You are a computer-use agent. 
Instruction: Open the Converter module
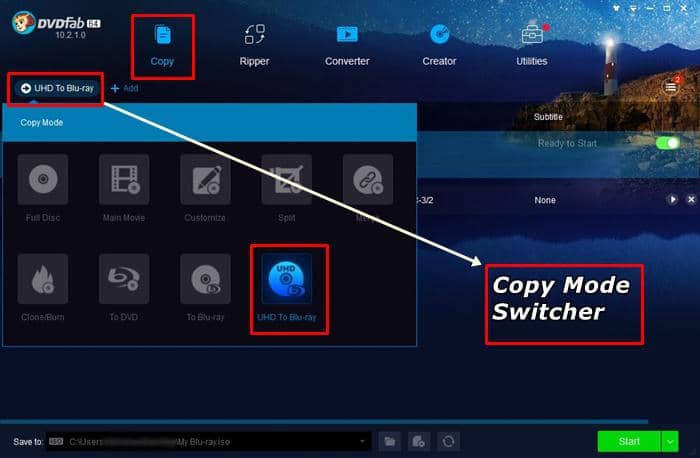[x=347, y=46]
